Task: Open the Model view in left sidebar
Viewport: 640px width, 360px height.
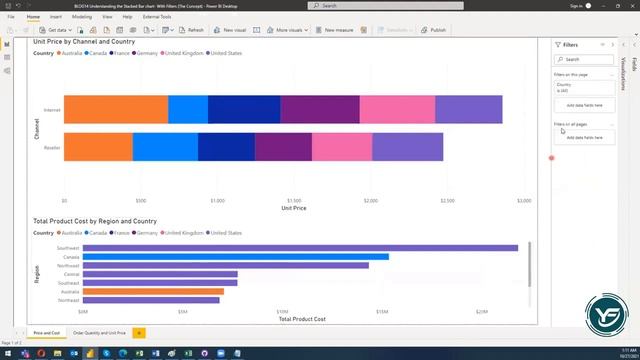Action: (x=7, y=71)
